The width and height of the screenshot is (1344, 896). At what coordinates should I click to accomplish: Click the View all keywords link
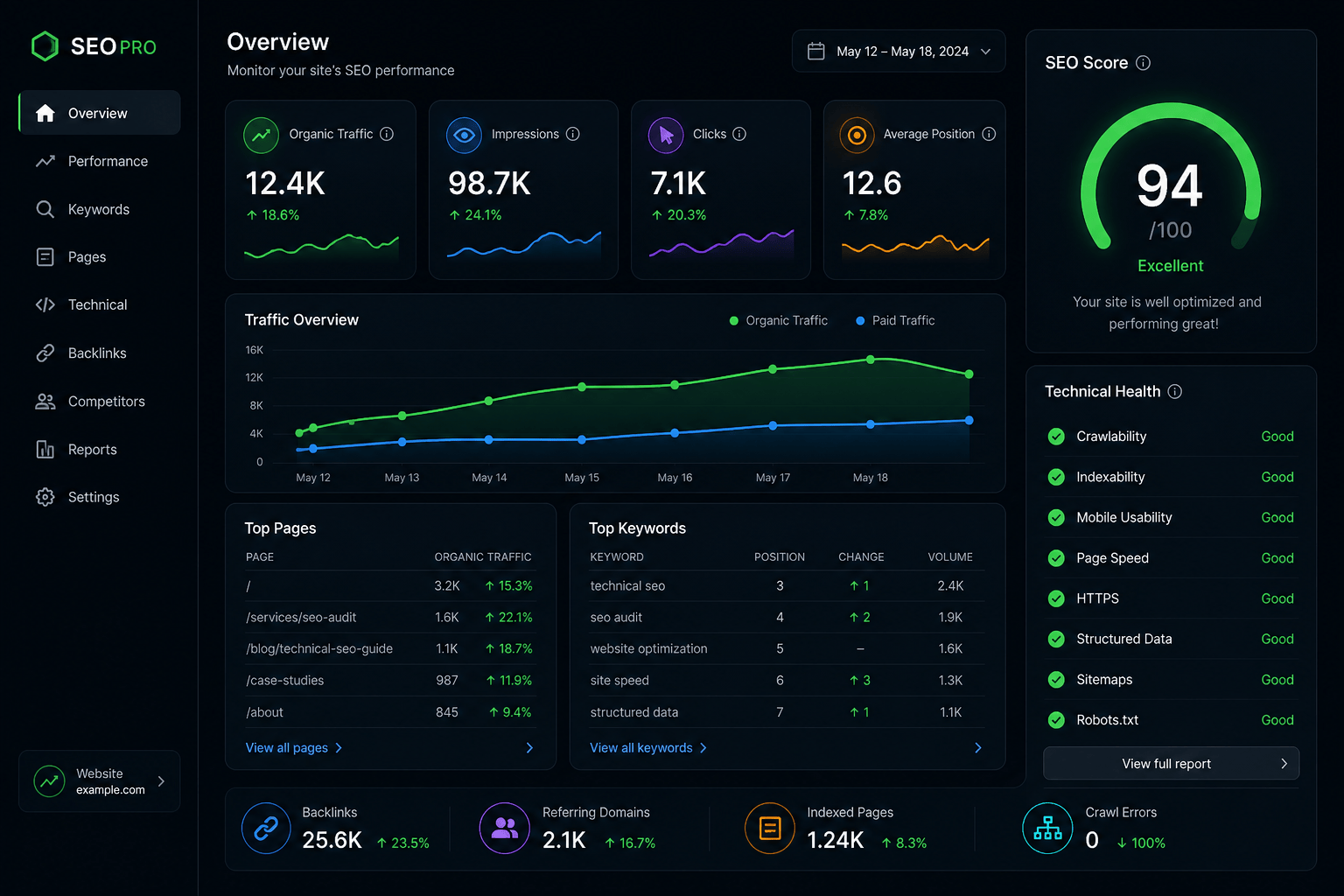(x=648, y=748)
